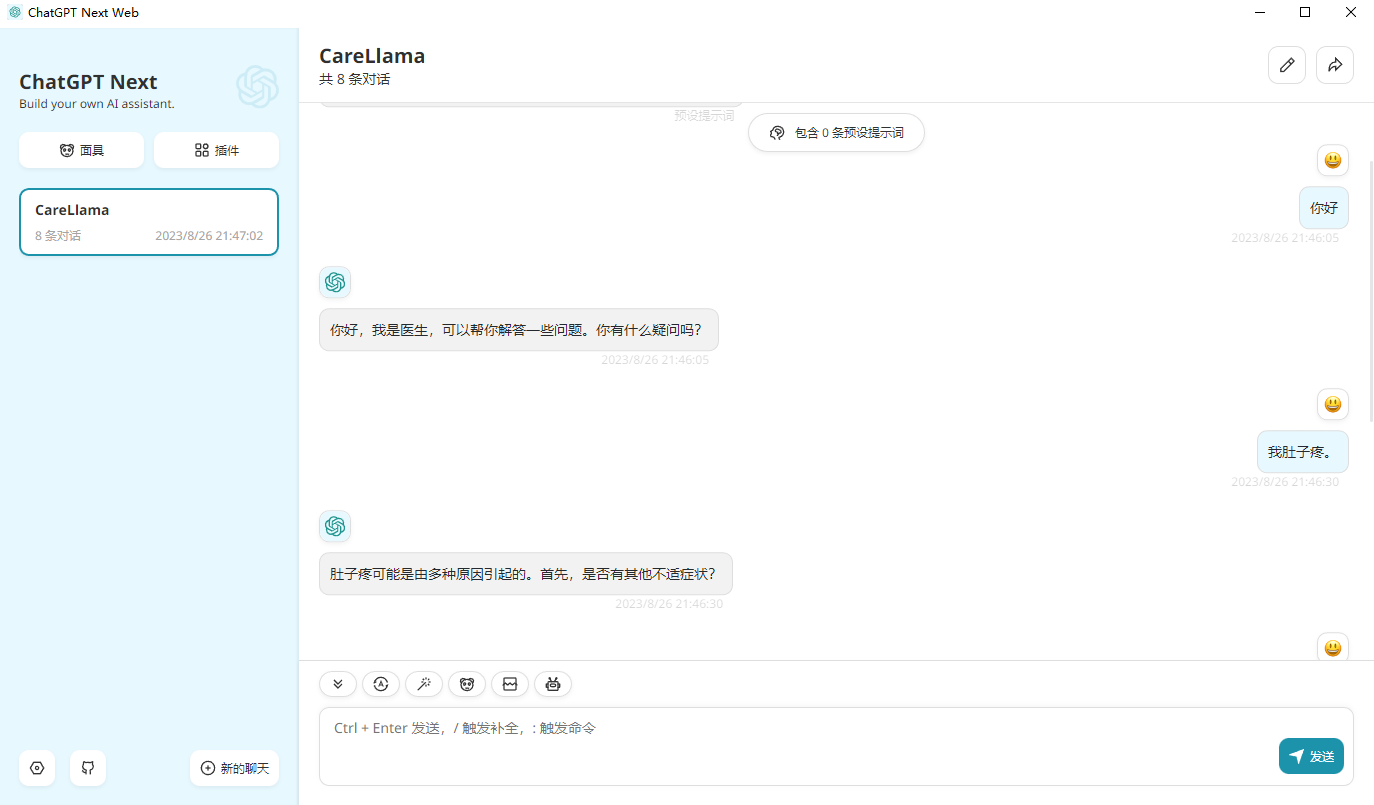1374x805 pixels.
Task: Minimize the ChatGPT Next Web window
Action: coord(1259,13)
